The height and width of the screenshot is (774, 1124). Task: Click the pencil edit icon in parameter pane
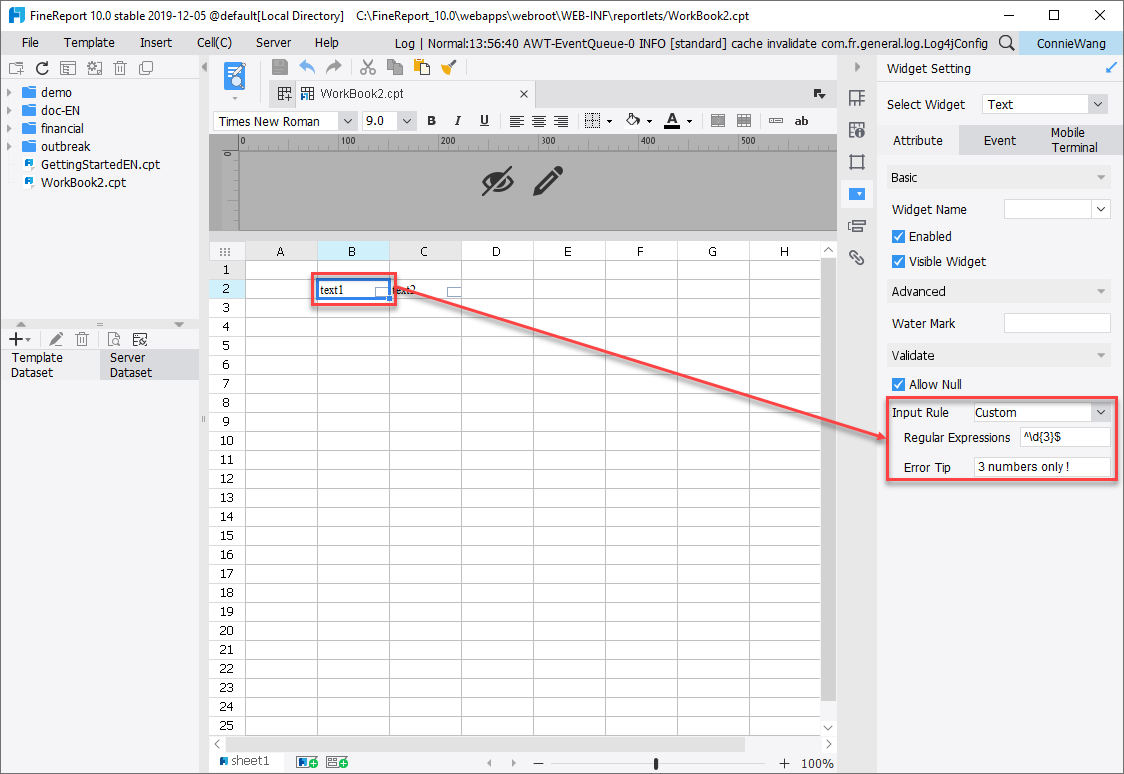coord(548,181)
